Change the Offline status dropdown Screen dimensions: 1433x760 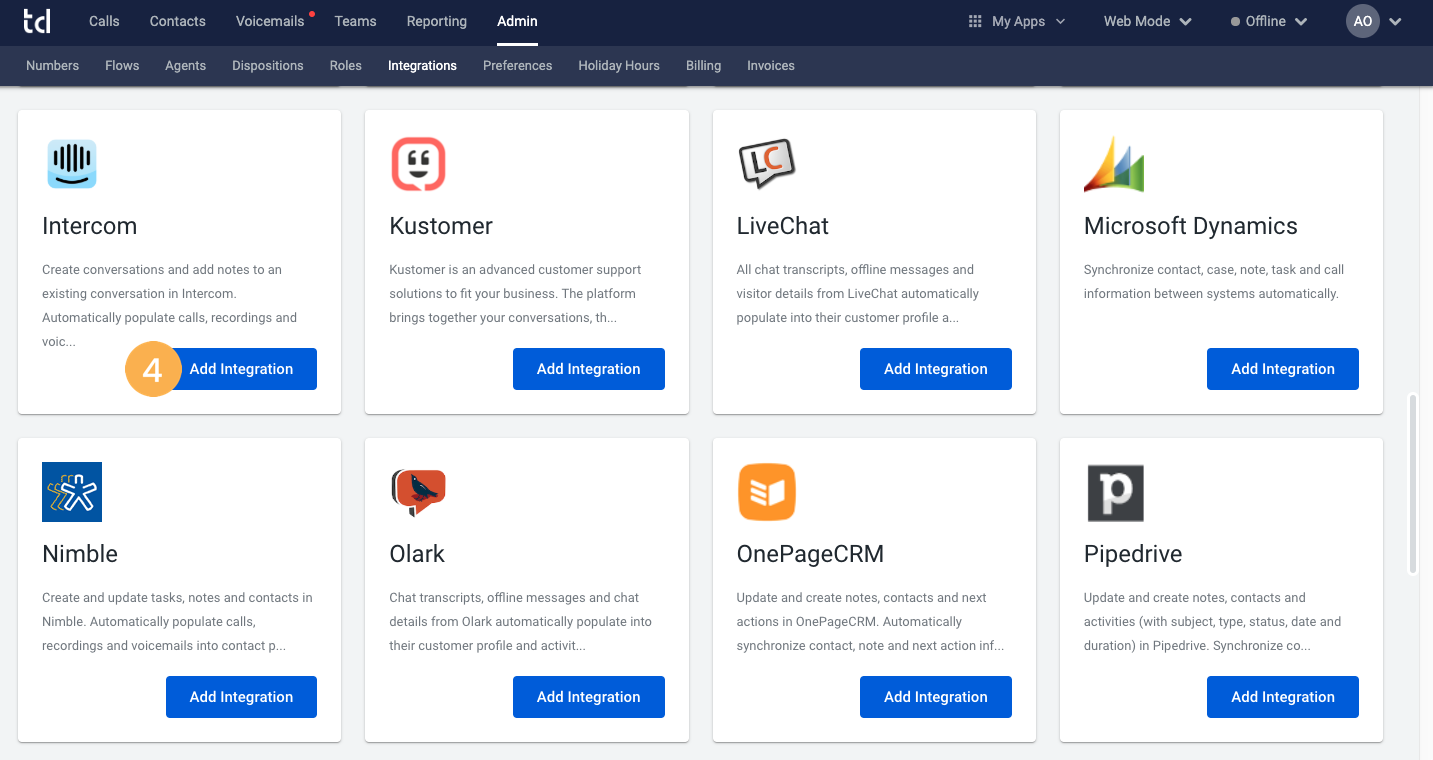pyautogui.click(x=1269, y=21)
